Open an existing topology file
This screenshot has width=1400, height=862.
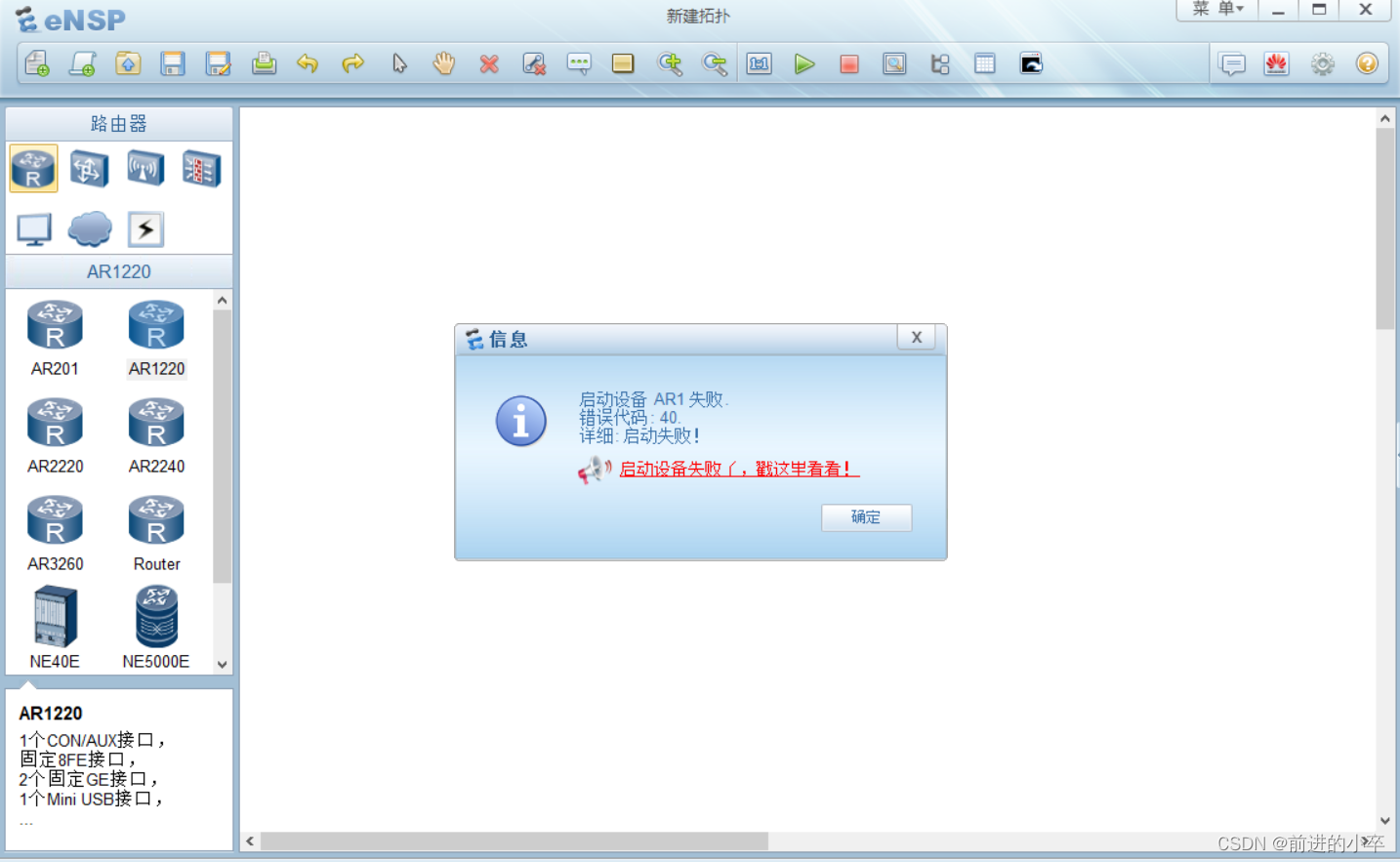click(128, 64)
